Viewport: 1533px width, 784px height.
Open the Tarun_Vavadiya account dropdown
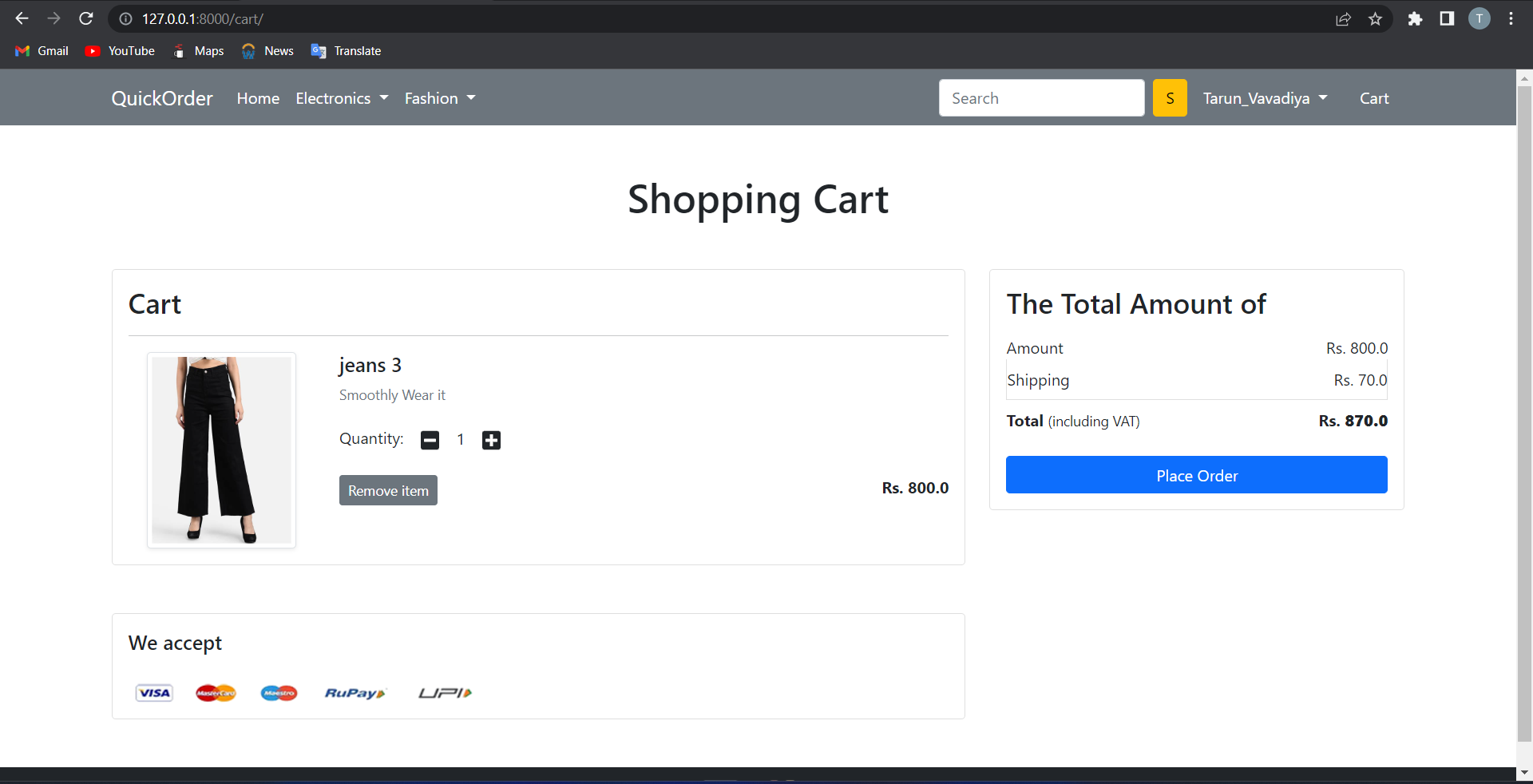1265,98
